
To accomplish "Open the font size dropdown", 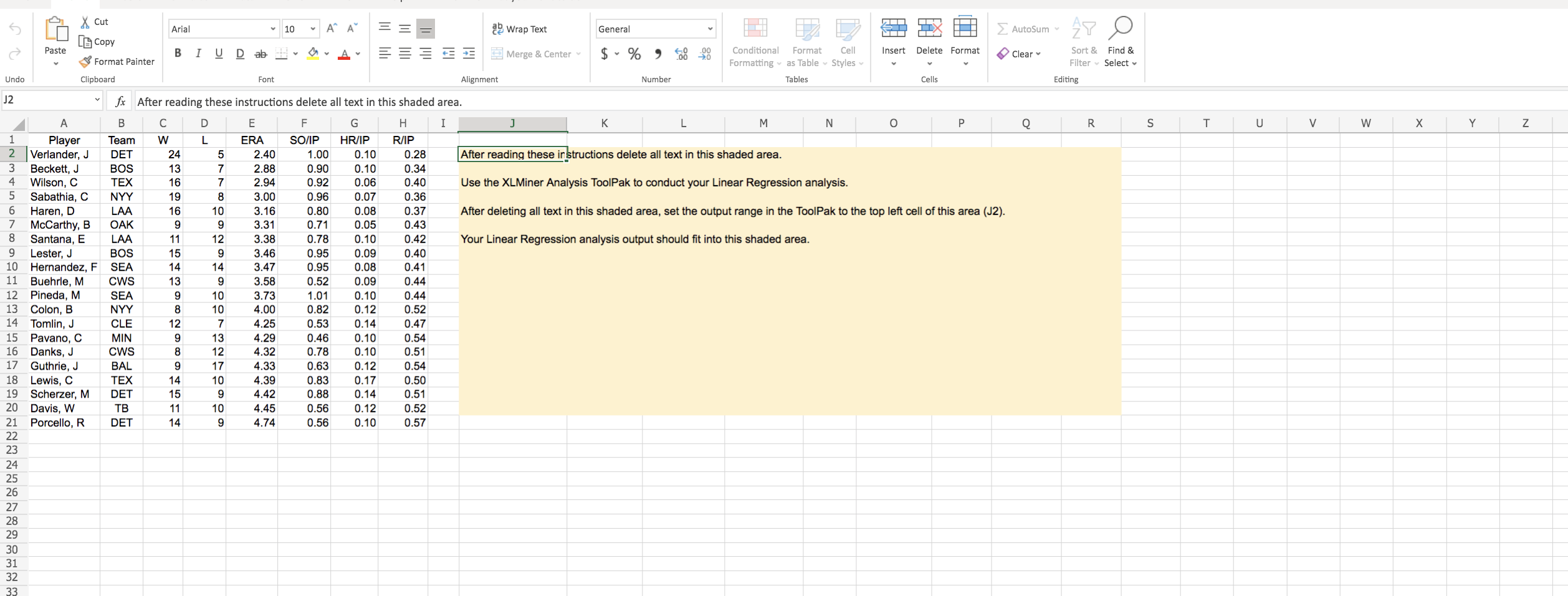I will pyautogui.click(x=313, y=29).
